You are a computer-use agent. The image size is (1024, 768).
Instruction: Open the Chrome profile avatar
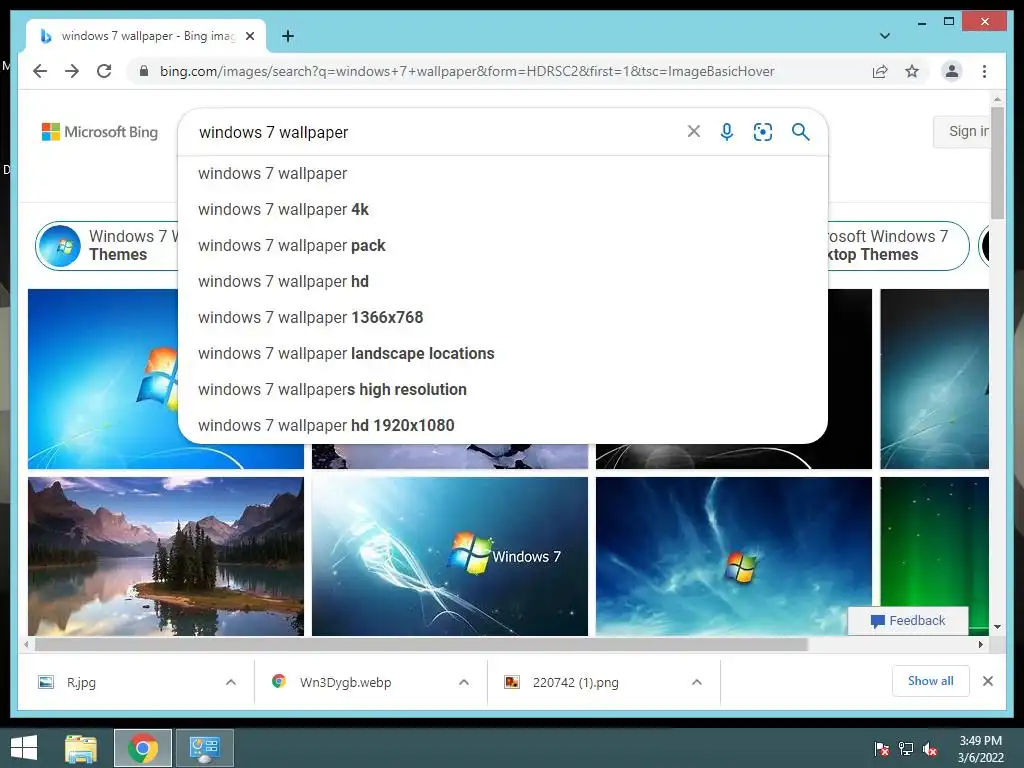click(952, 71)
